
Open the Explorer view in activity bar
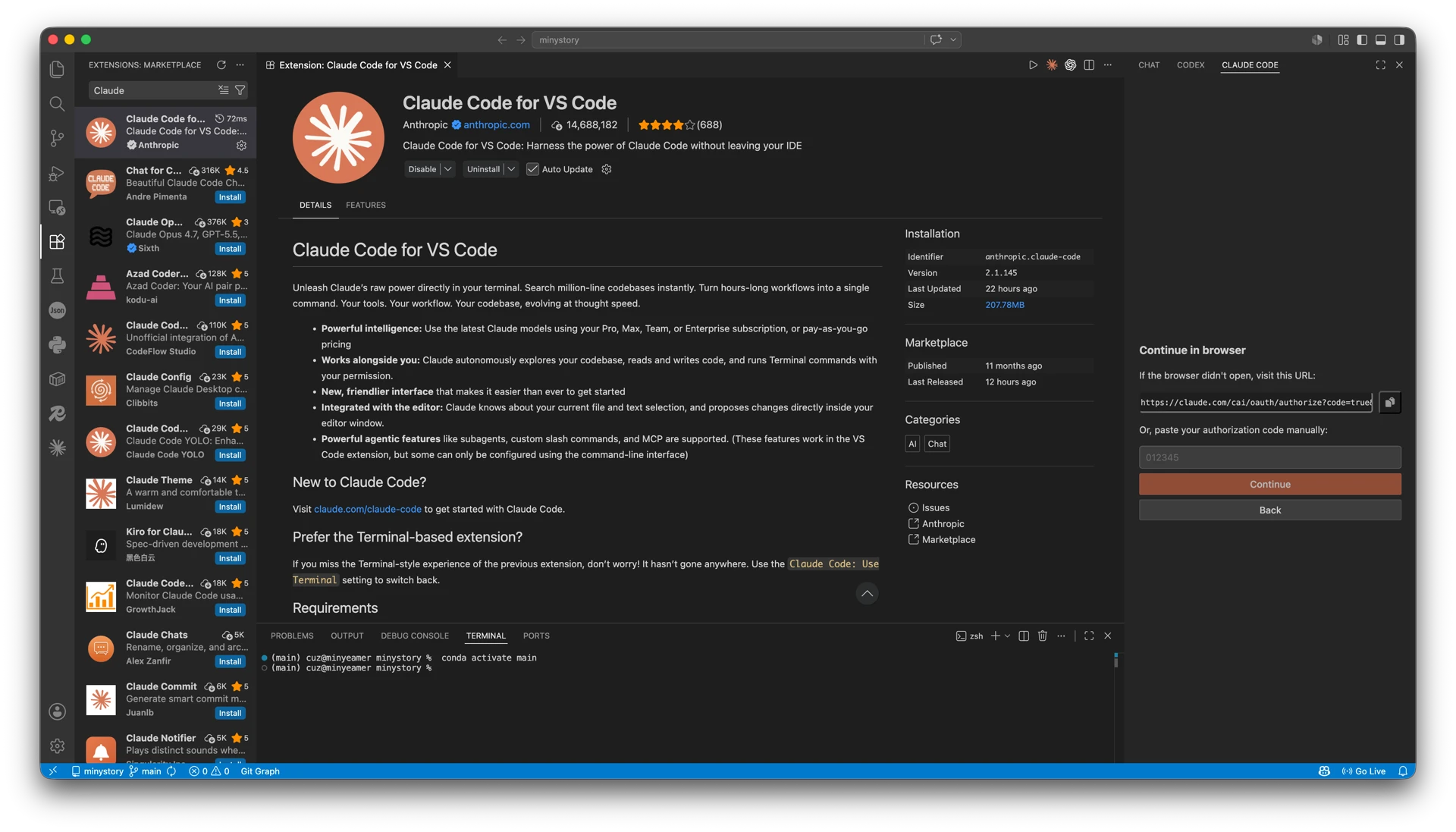[57, 69]
